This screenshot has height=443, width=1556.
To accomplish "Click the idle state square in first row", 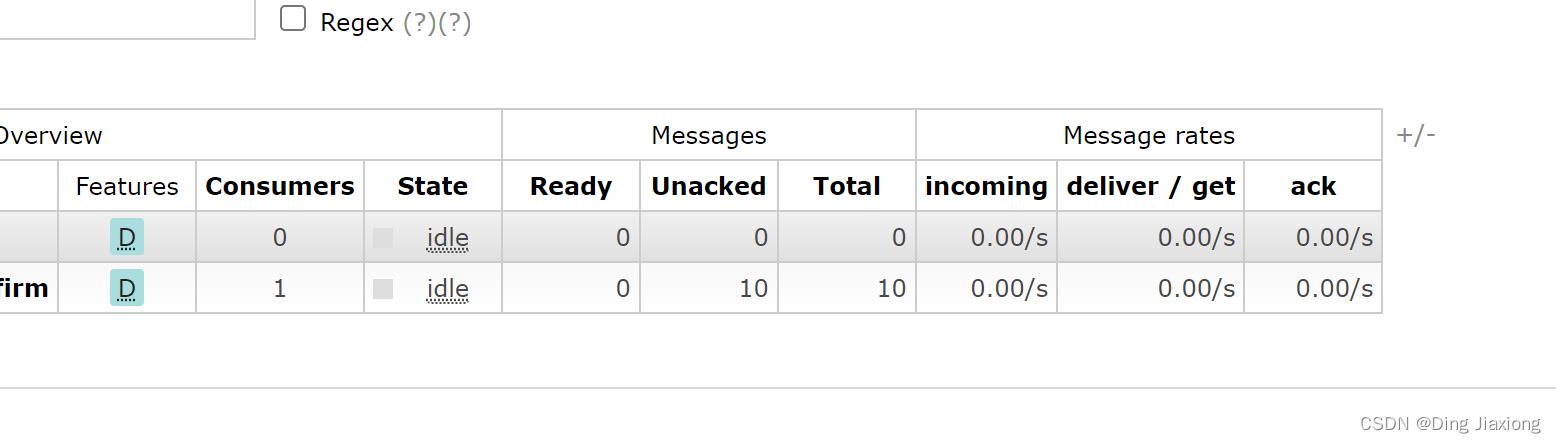I will (383, 238).
